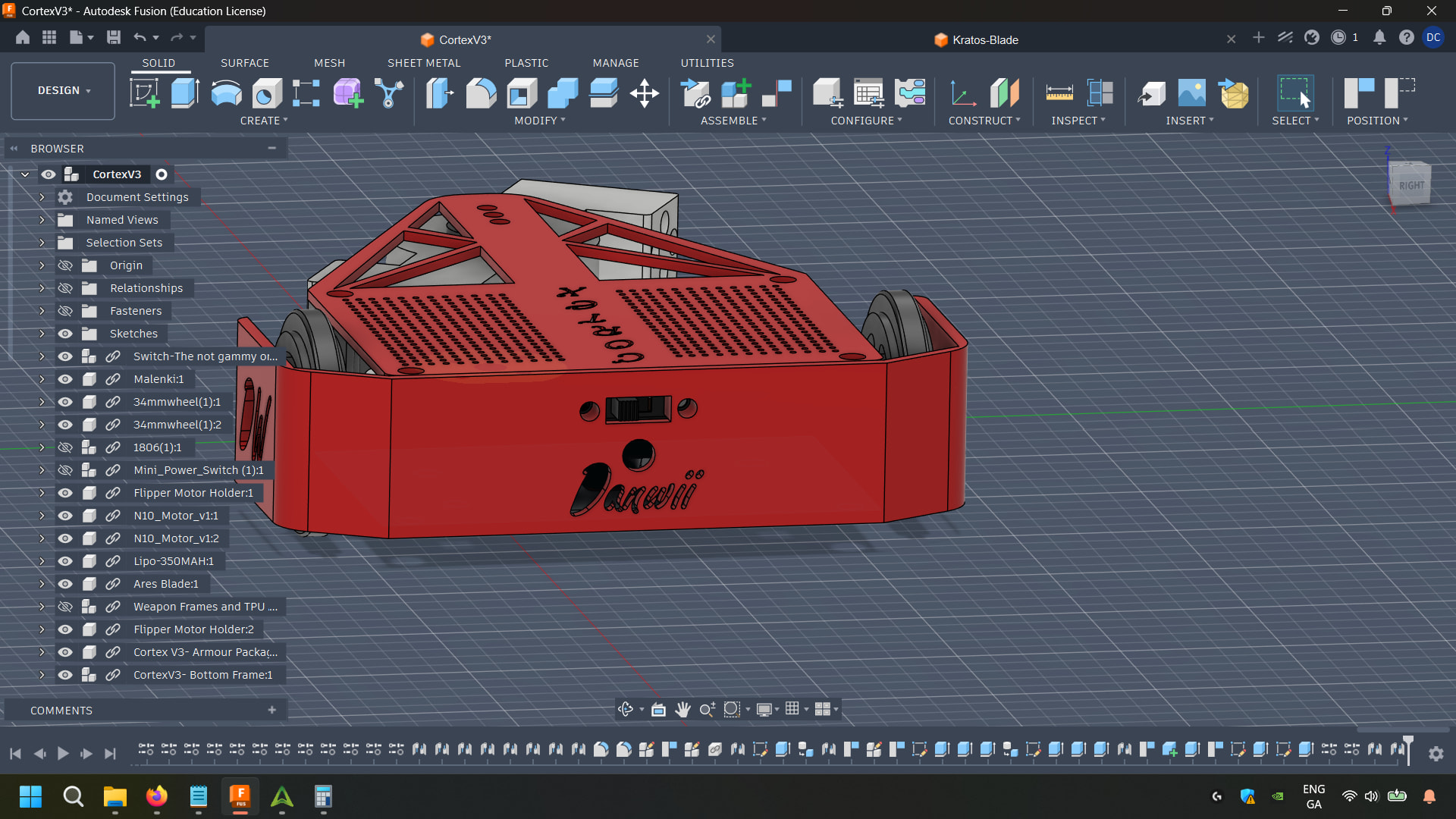Screen dimensions: 1456x819
Task: Click the Insert Decal image icon
Action: point(1191,93)
